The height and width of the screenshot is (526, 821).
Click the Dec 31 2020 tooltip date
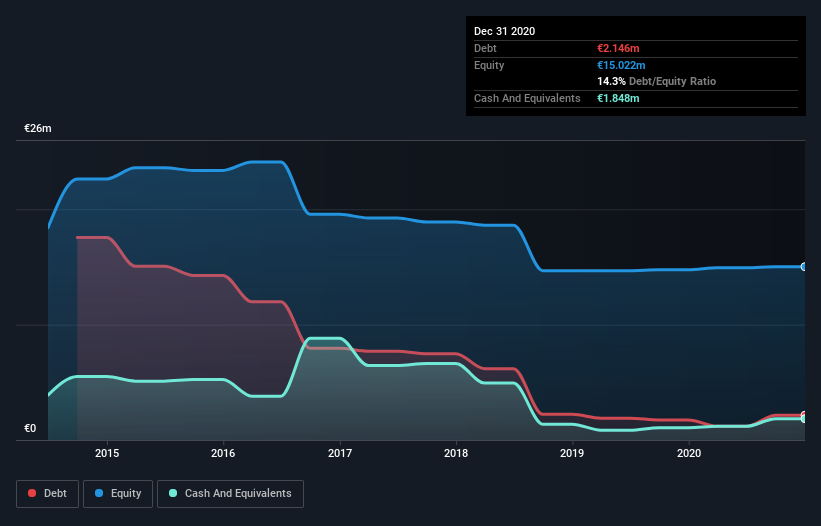pos(504,31)
